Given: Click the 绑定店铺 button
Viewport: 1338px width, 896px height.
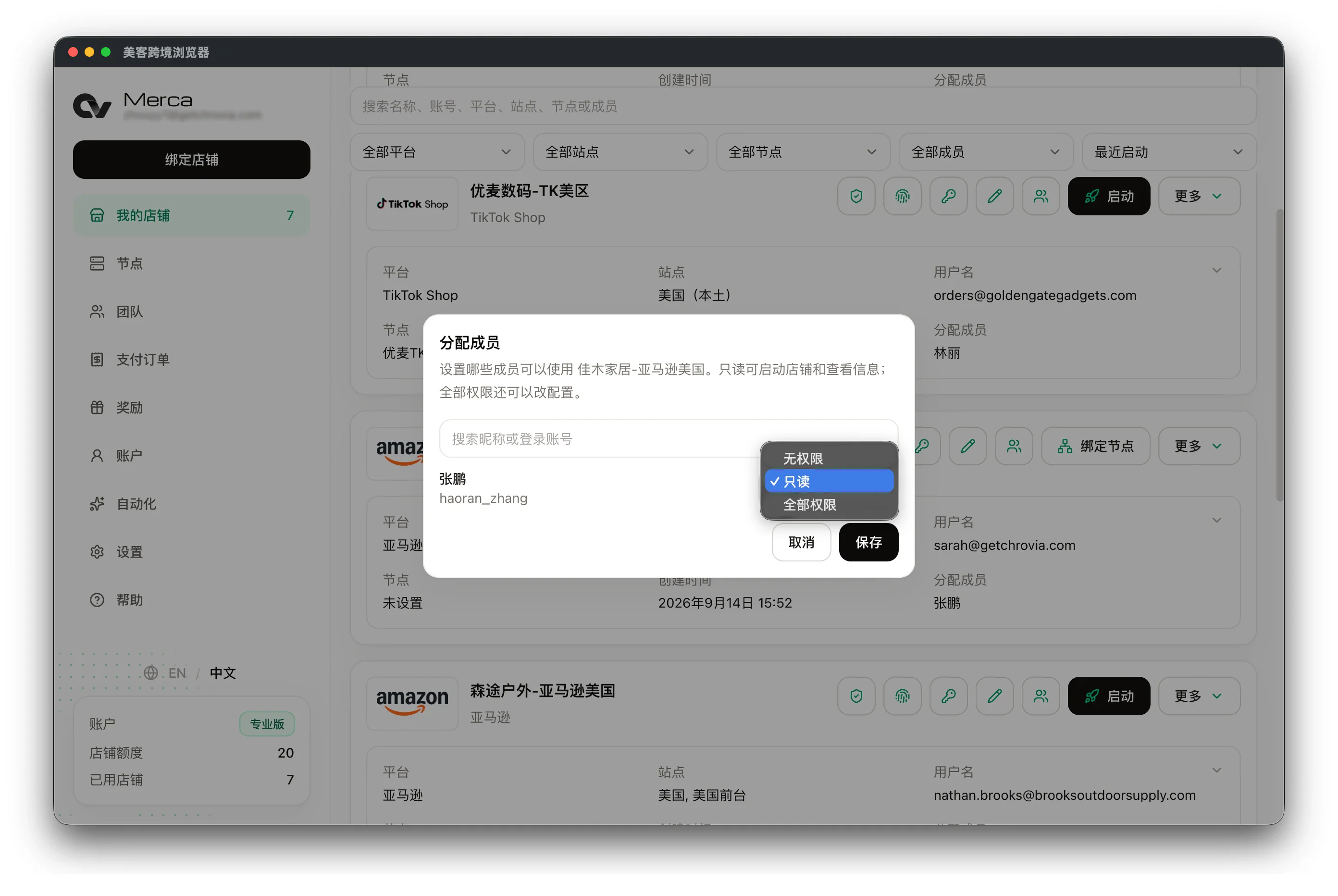Looking at the screenshot, I should tap(191, 160).
